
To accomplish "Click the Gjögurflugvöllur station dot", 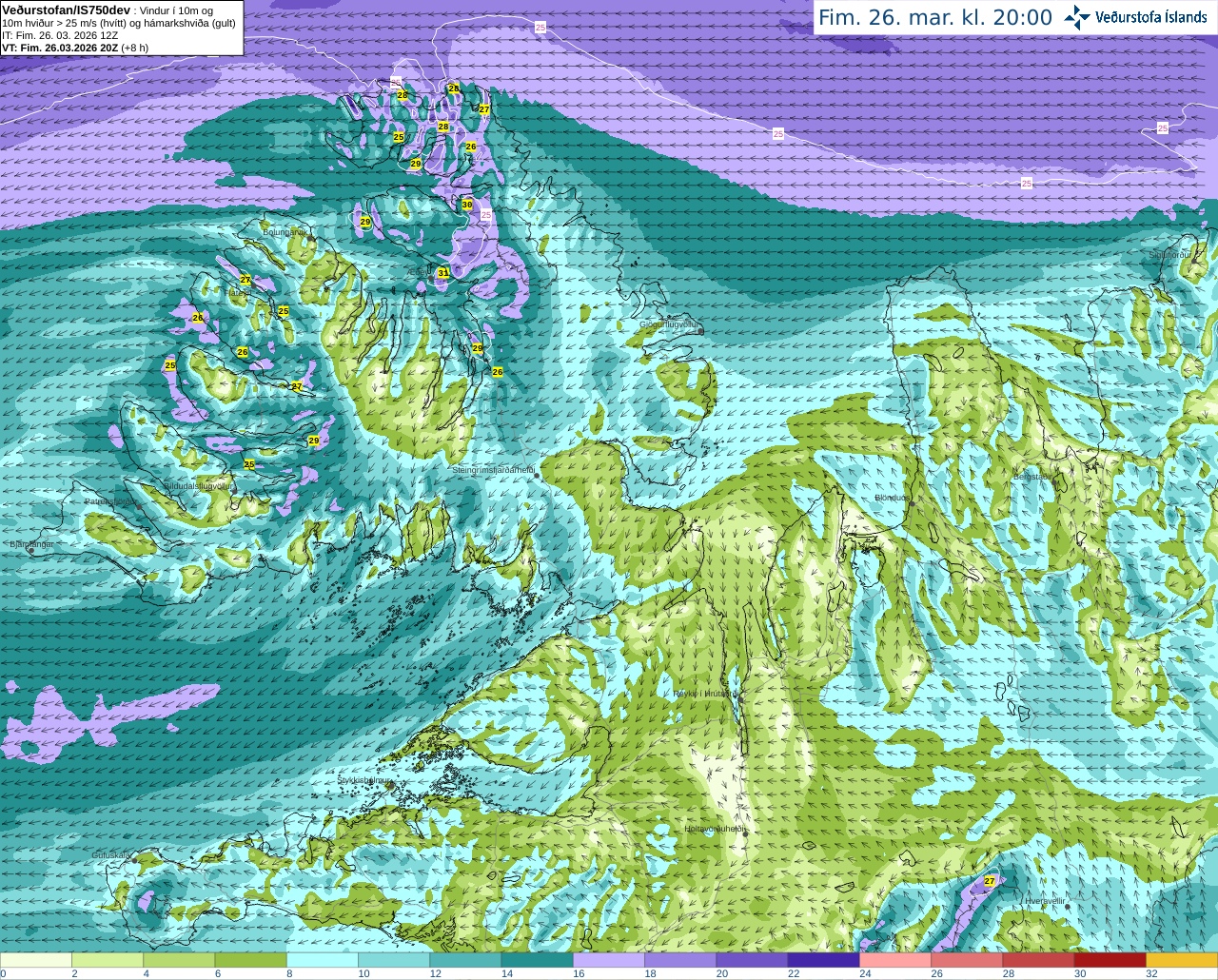I will point(701,332).
